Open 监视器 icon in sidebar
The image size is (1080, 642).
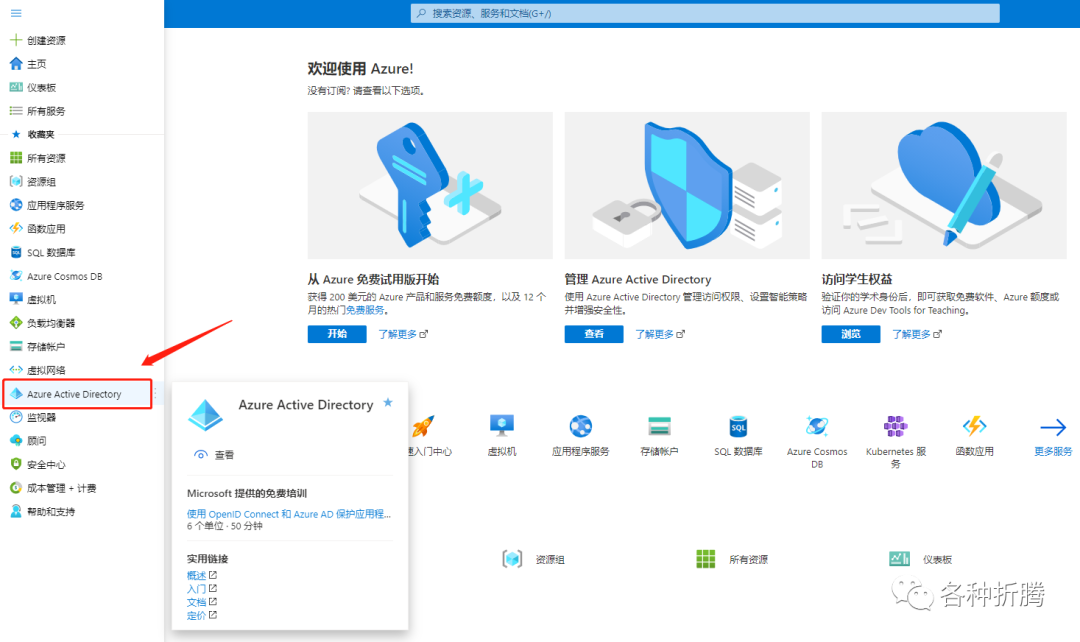click(x=16, y=417)
